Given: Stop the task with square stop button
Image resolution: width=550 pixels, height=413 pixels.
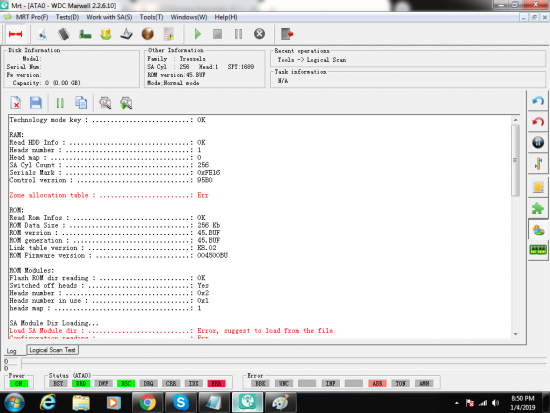Looking at the screenshot, I should [x=217, y=34].
